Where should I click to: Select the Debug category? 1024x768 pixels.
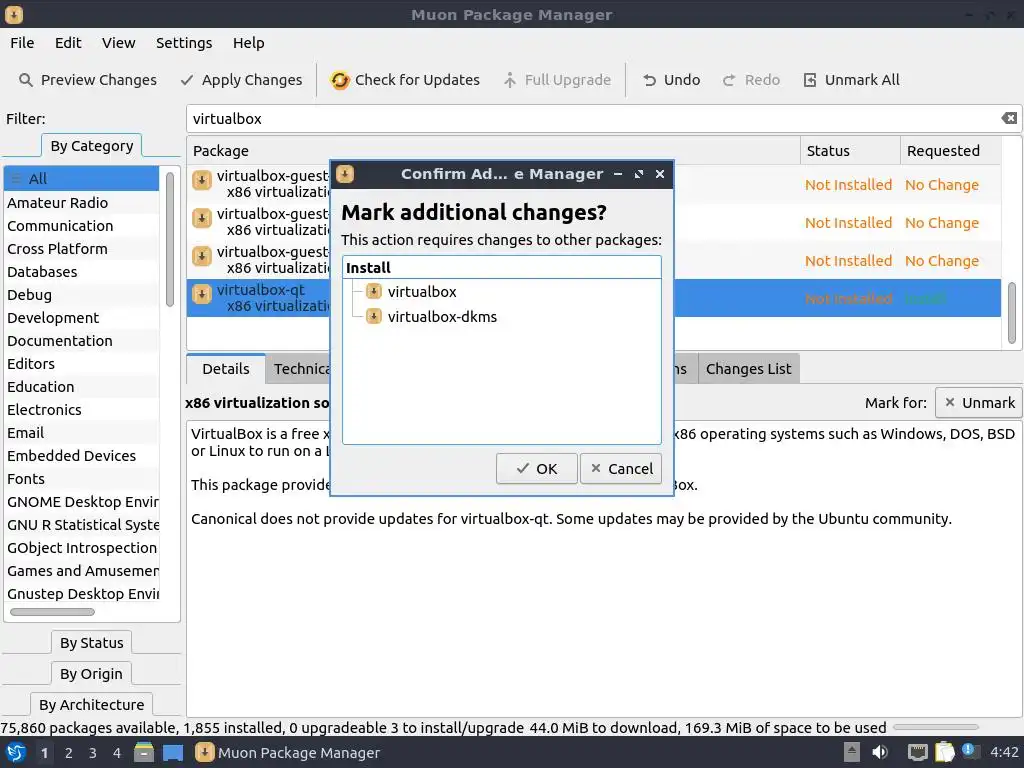click(82, 295)
